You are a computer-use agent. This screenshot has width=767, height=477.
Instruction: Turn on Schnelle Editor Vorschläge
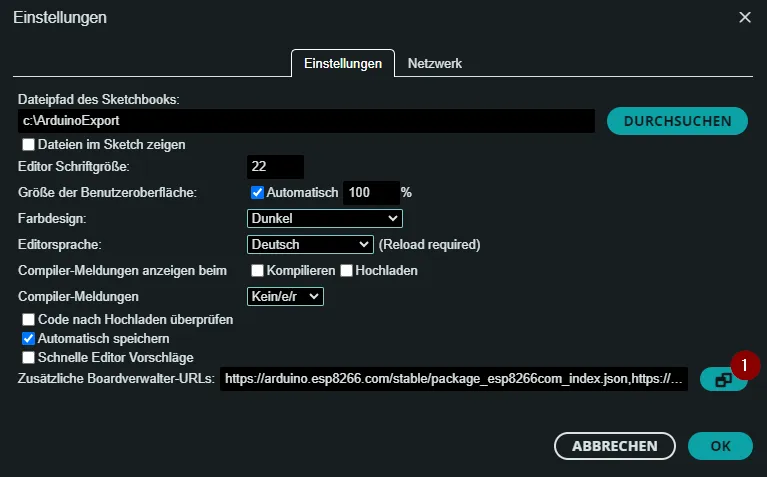28,357
